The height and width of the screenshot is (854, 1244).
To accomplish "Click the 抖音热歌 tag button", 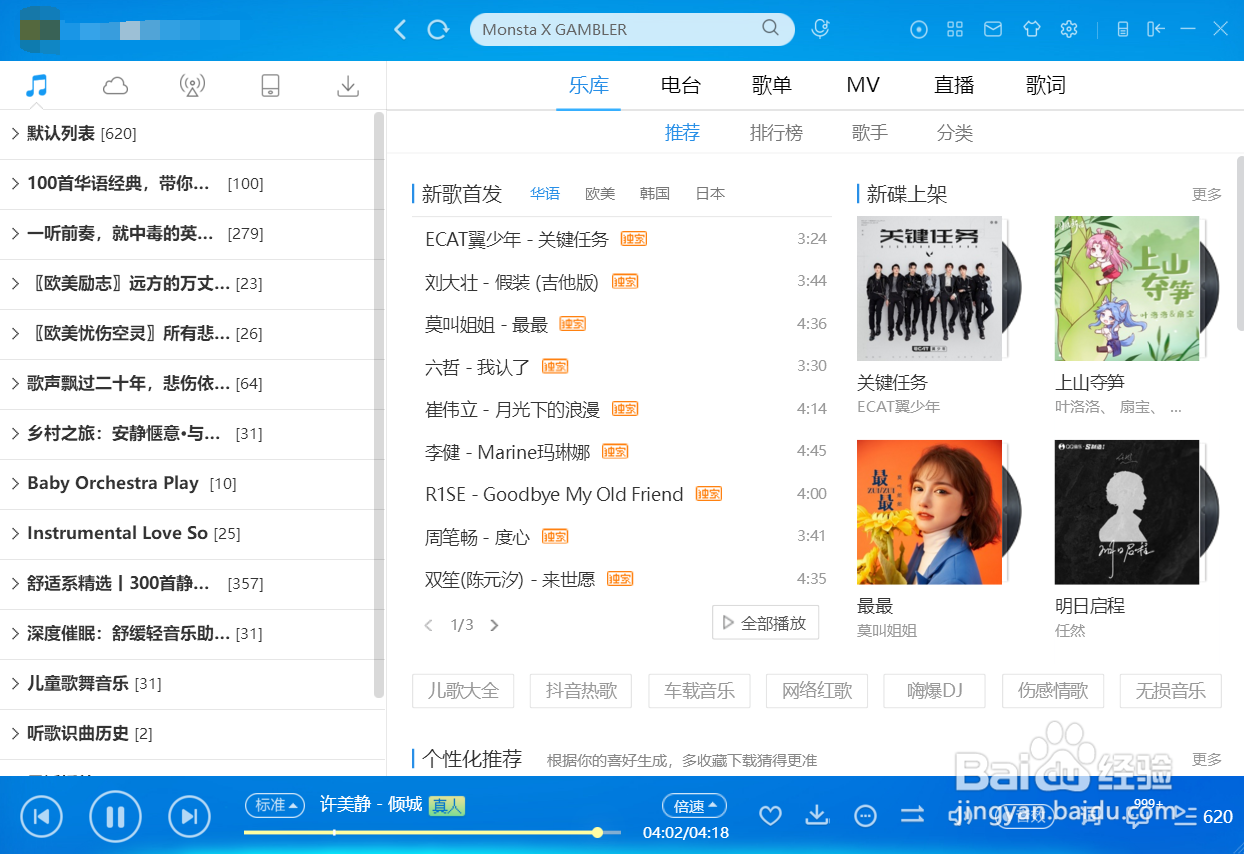I will [581, 690].
